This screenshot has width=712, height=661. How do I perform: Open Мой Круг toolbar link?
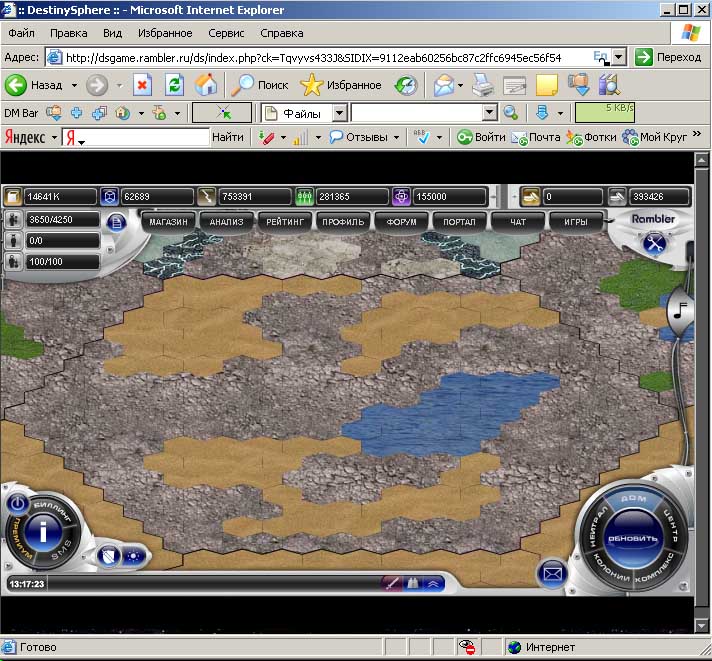[x=654, y=137]
